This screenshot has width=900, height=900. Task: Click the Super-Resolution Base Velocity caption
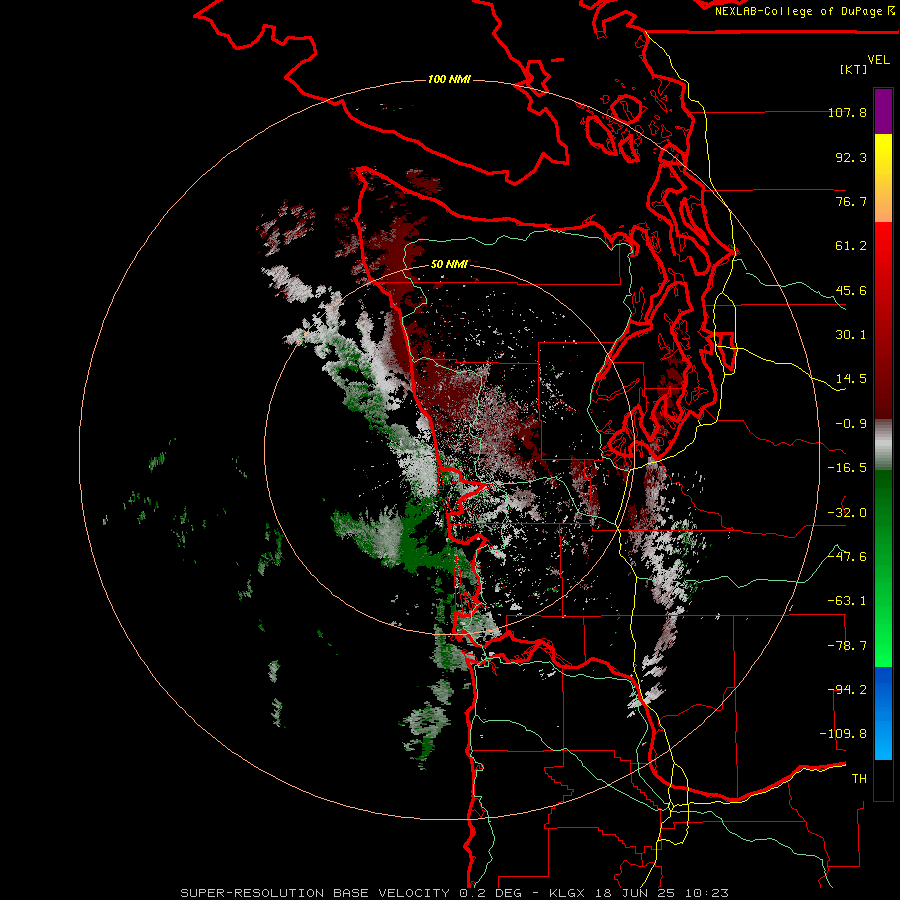[455, 893]
